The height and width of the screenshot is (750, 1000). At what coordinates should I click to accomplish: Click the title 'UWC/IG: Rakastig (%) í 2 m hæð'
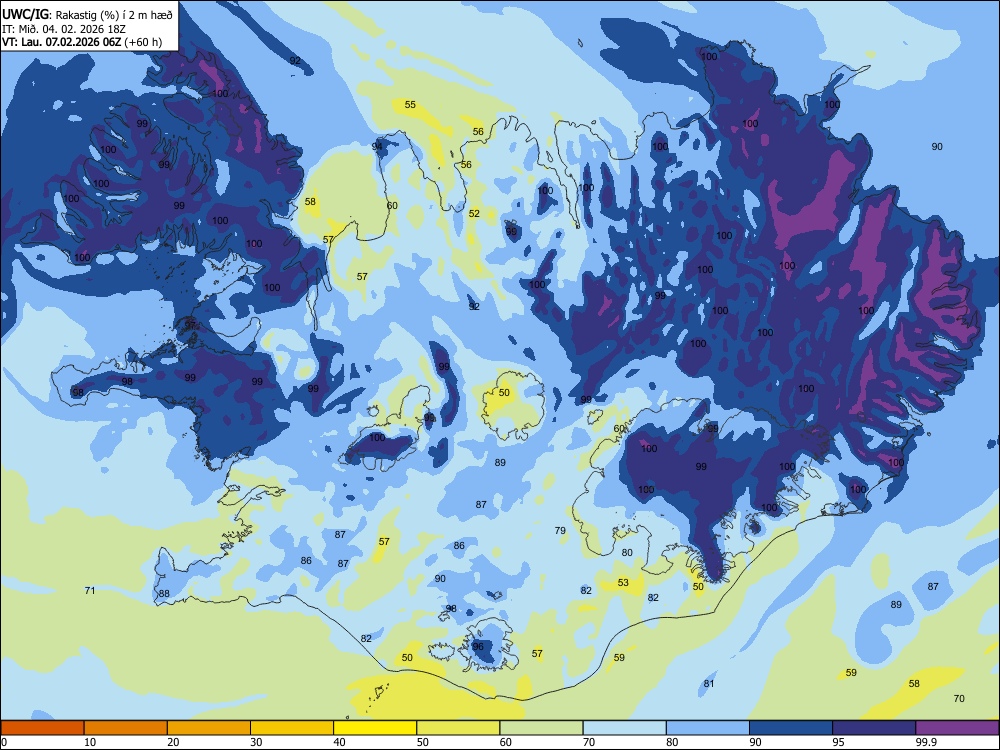point(87,15)
